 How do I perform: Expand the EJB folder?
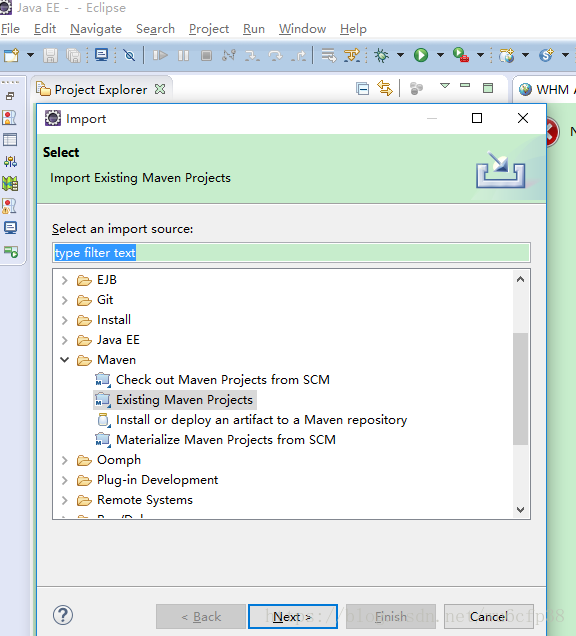tap(64, 280)
